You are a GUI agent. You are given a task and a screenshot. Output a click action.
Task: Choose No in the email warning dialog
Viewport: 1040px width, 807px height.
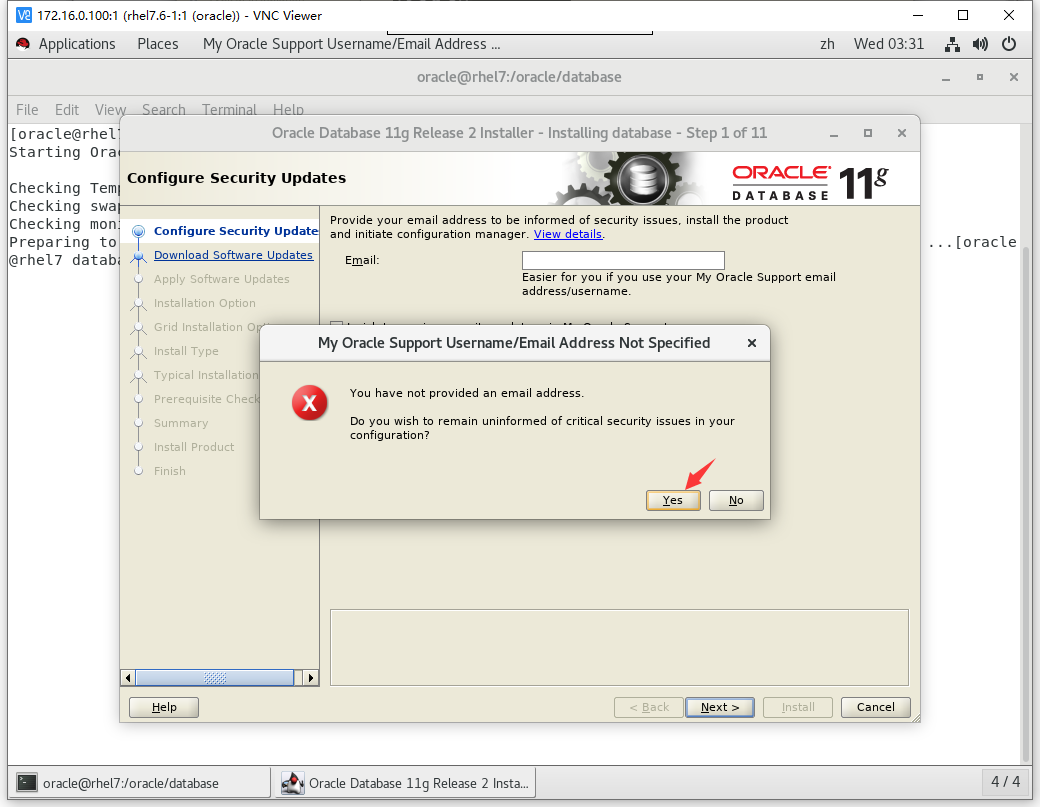pos(736,500)
